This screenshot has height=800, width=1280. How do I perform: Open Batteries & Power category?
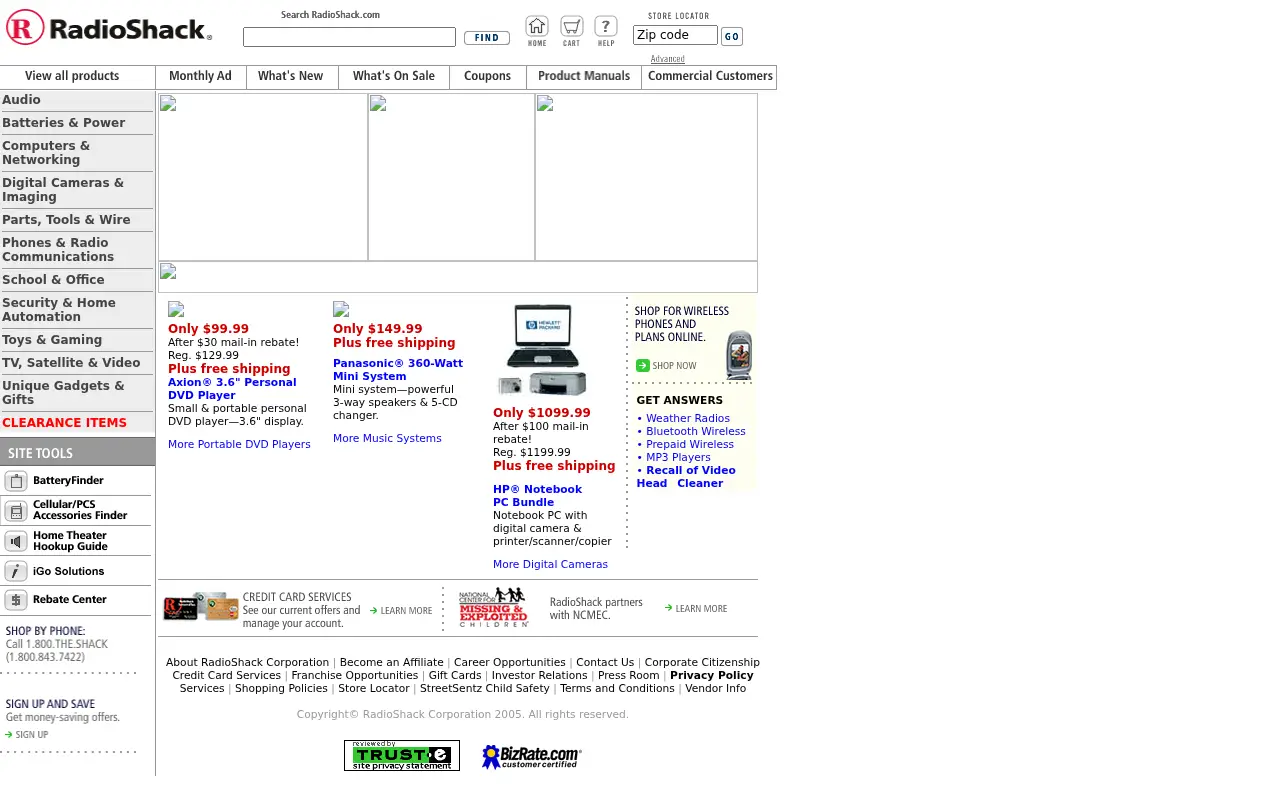click(64, 123)
